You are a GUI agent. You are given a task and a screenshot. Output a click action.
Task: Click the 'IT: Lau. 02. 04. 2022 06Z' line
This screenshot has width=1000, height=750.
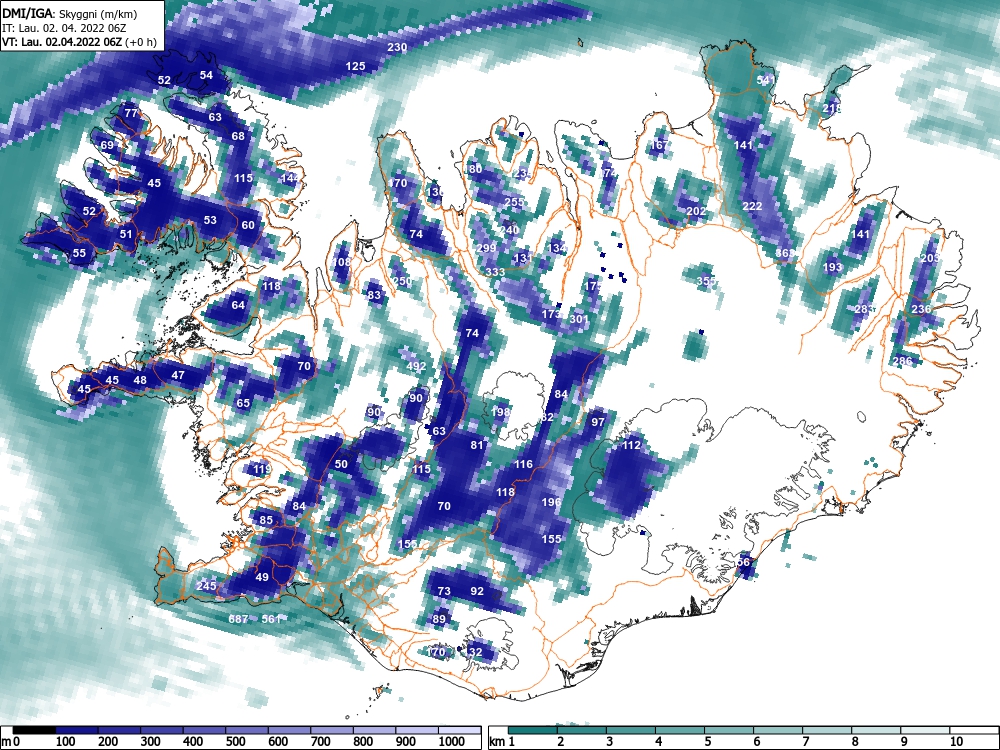[62, 28]
